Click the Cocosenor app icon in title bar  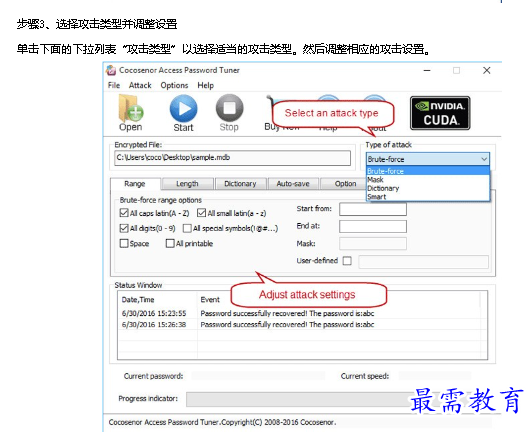(111, 70)
